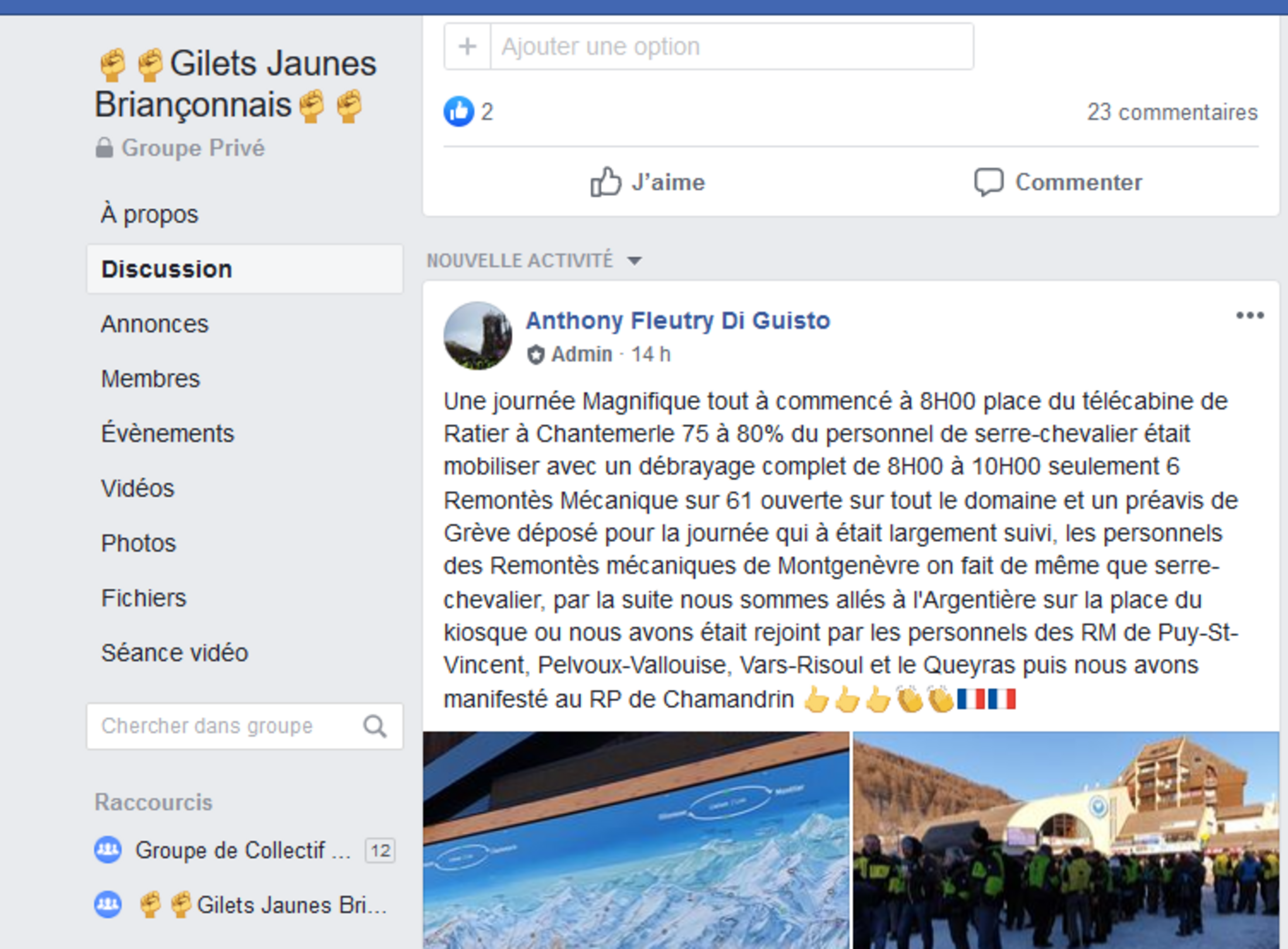
Task: Click the Gilets Jaunes Bri... shortcut group icon
Action: (108, 905)
